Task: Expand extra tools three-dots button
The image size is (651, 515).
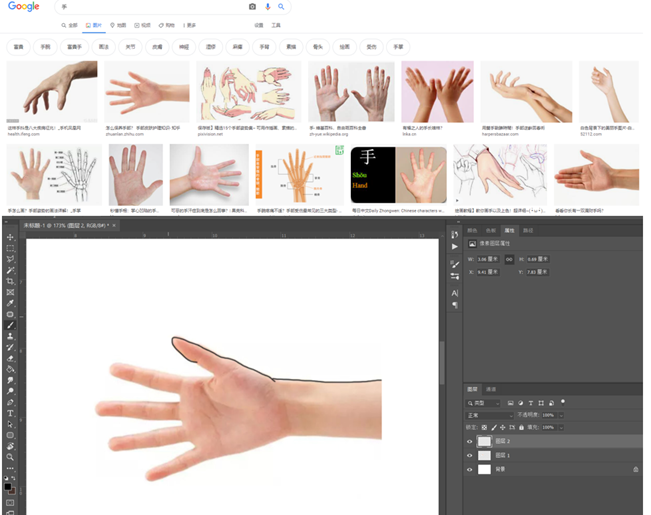Action: [x=10, y=468]
